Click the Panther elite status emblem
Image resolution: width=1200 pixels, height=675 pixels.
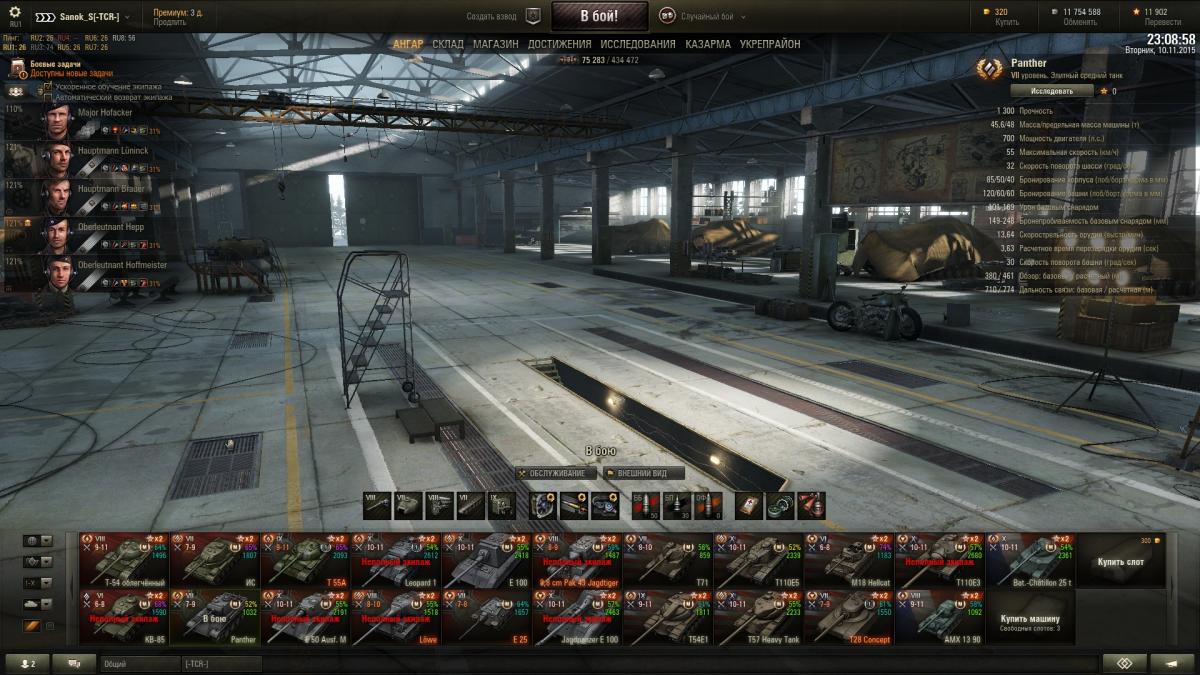point(991,68)
